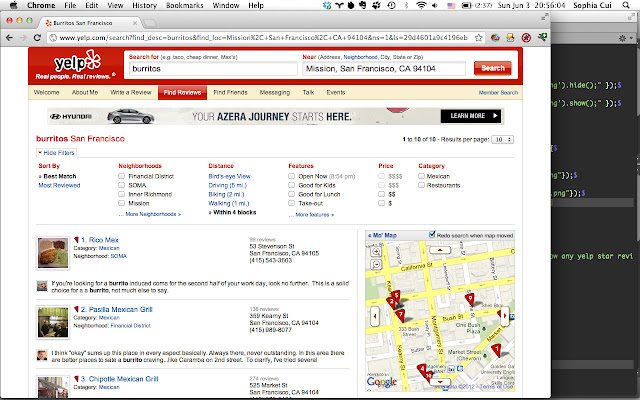
Task: Check the Mexican category filter
Action: pyautogui.click(x=421, y=176)
